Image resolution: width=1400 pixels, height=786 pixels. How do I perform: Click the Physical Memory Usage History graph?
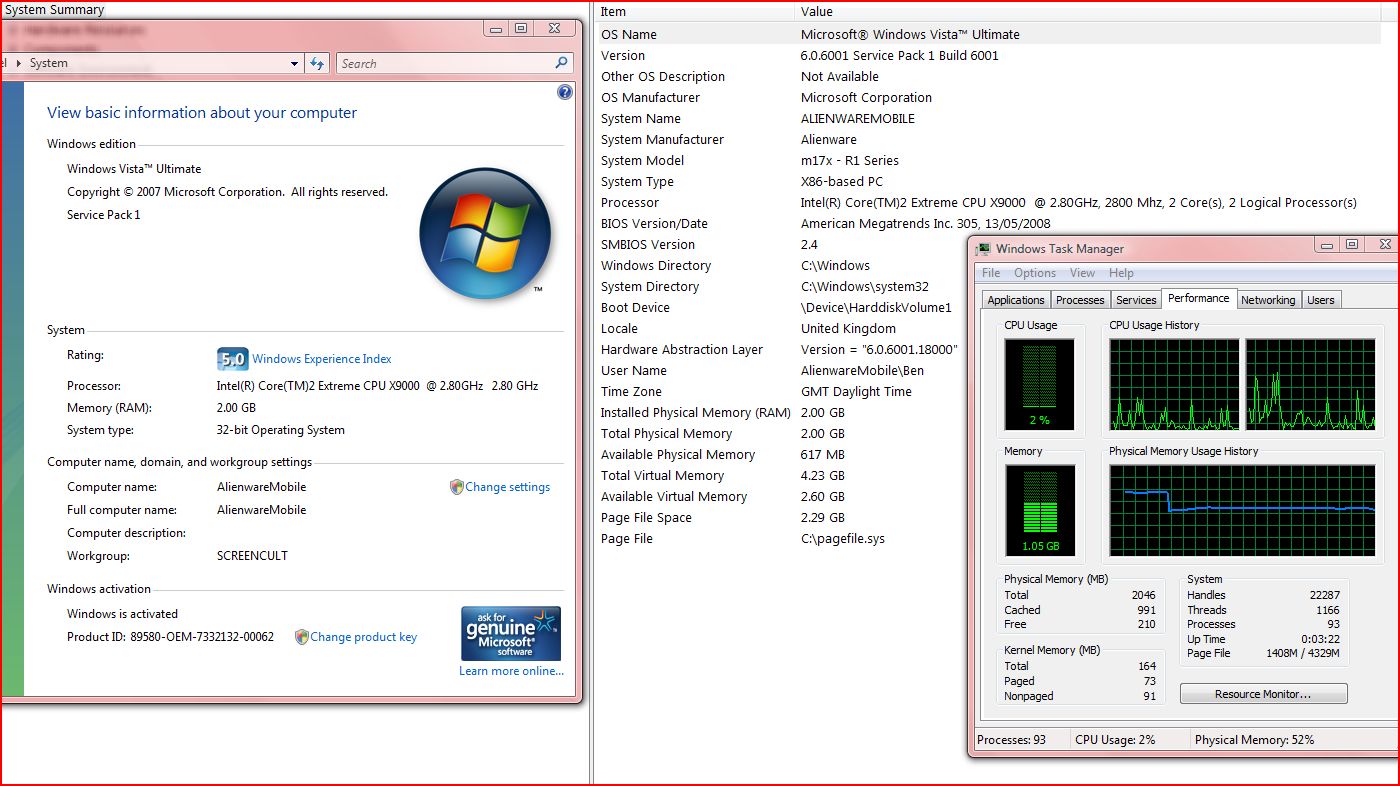pos(1242,511)
